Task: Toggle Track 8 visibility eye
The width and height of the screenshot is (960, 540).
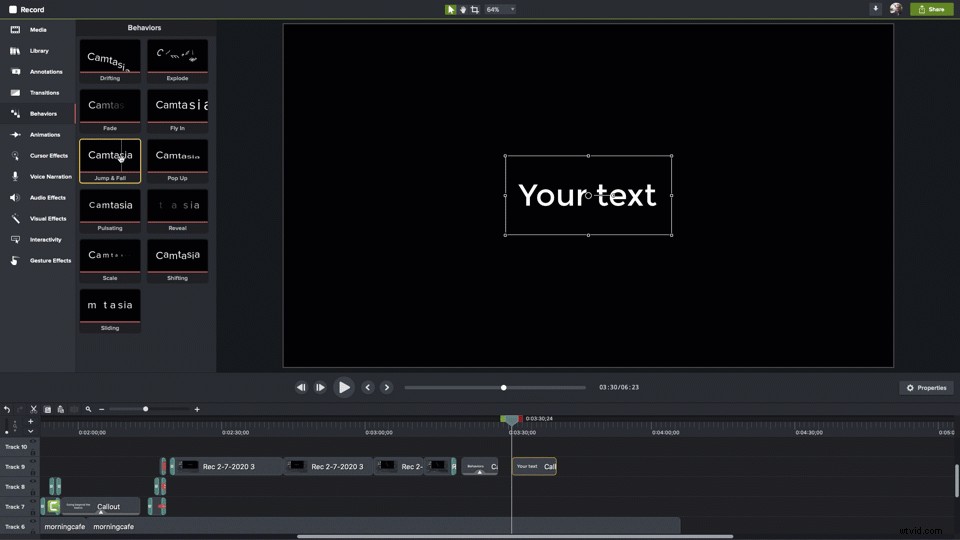Action: pyautogui.click(x=33, y=481)
